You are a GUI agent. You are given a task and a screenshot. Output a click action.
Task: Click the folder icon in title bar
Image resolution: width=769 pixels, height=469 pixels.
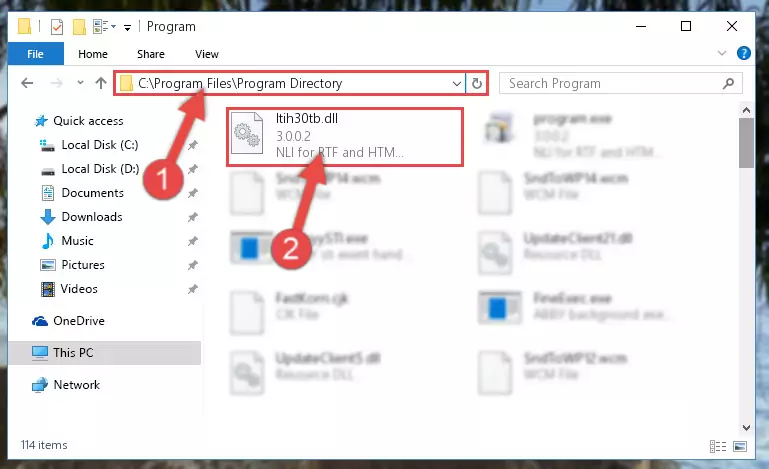[x=24, y=26]
